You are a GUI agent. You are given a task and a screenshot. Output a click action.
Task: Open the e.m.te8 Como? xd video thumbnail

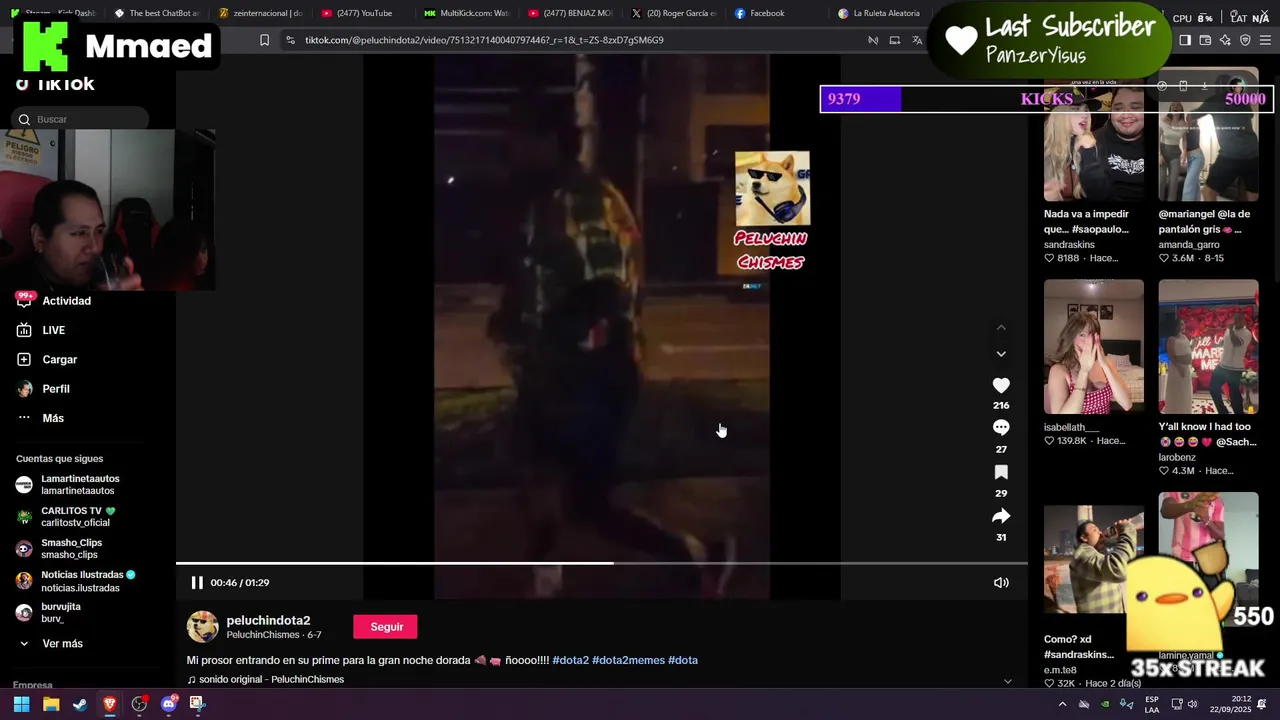(1093, 559)
